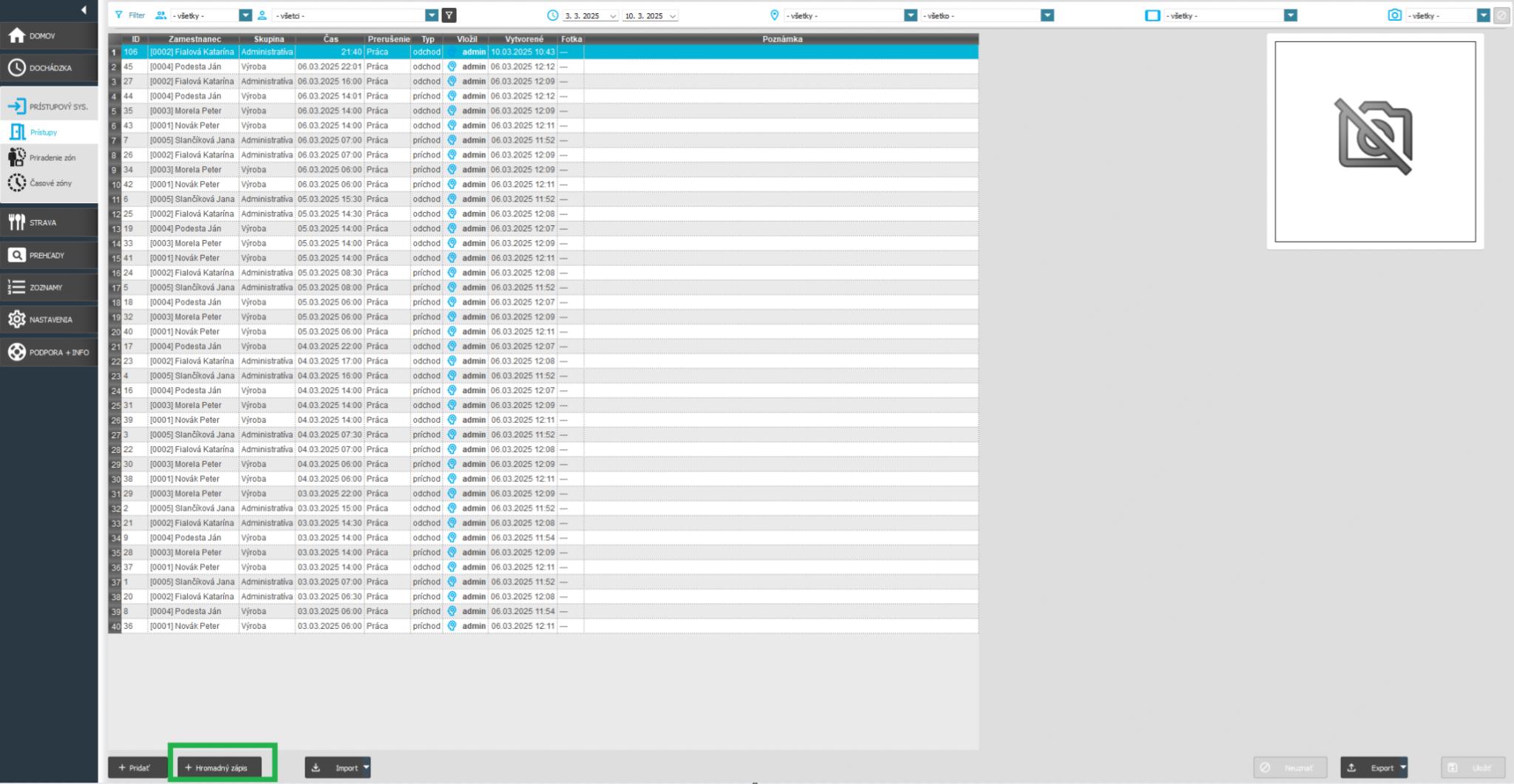Open the Import button dropdown arrow
Image resolution: width=1514 pixels, height=784 pixels.
(365, 768)
